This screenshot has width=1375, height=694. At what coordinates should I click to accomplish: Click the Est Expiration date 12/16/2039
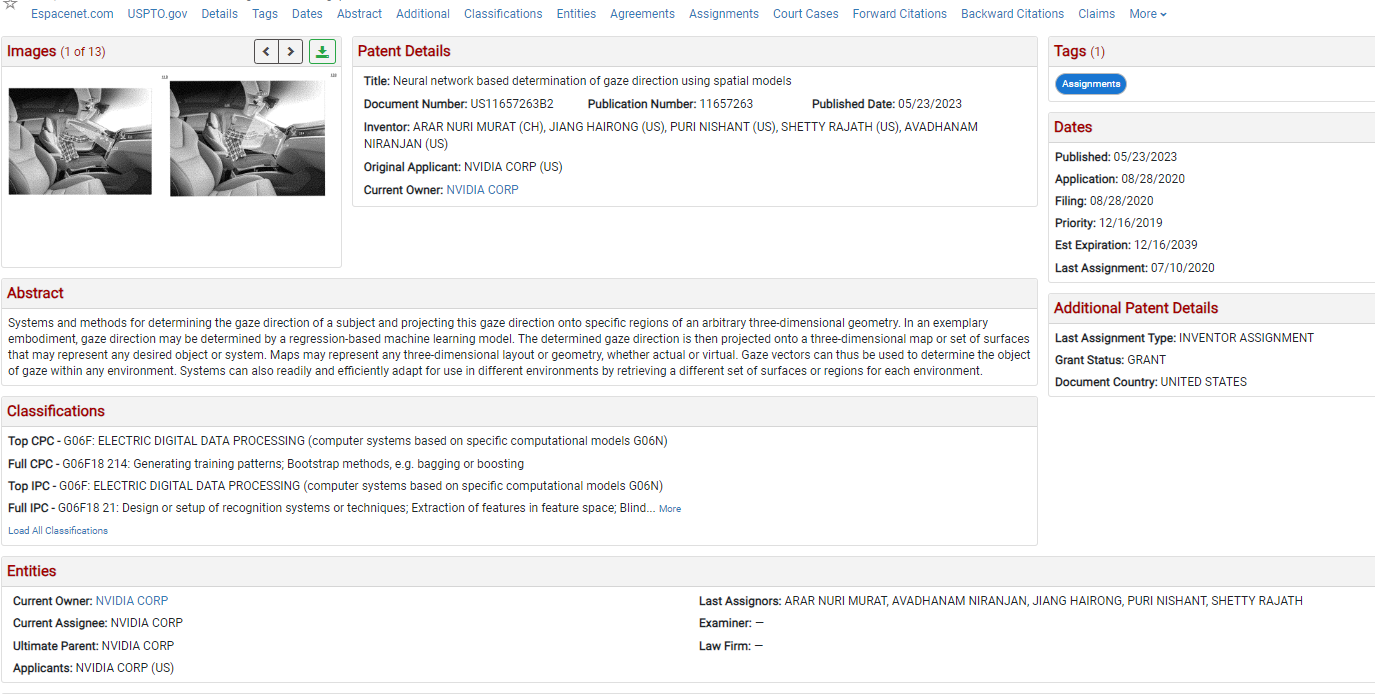tap(1165, 245)
